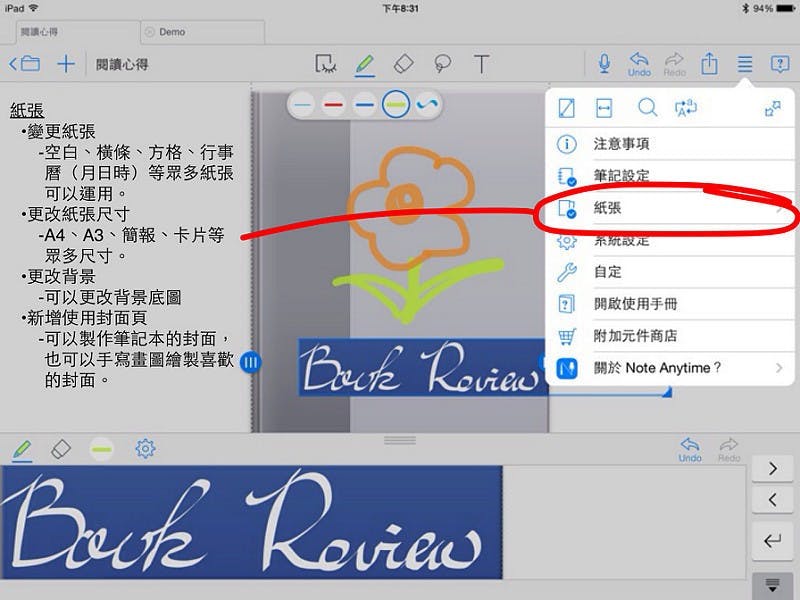Click the full-screen expand arrows icon
800x600 pixels.
point(772,108)
